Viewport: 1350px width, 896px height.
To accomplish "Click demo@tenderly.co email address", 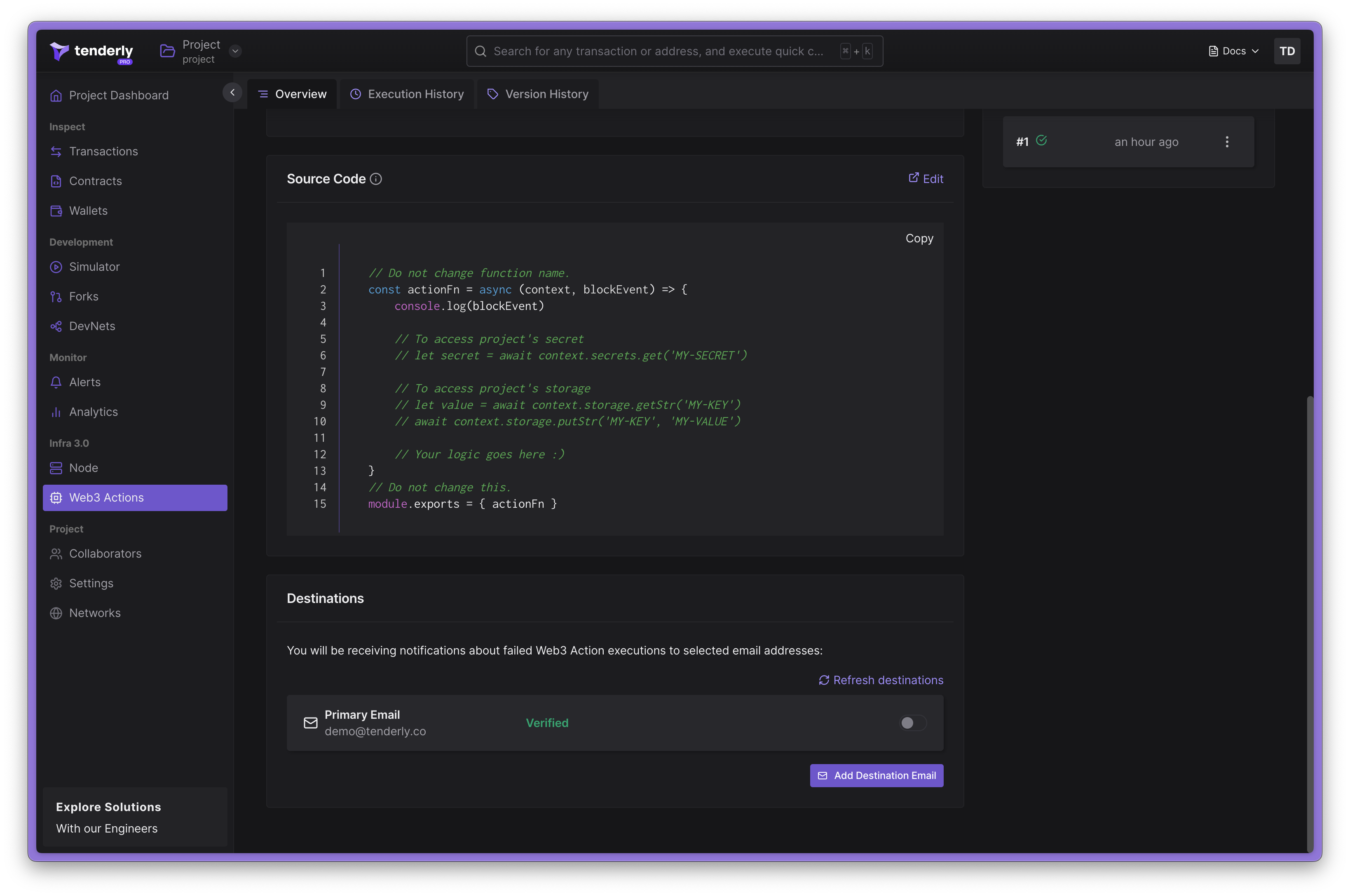I will [x=375, y=732].
